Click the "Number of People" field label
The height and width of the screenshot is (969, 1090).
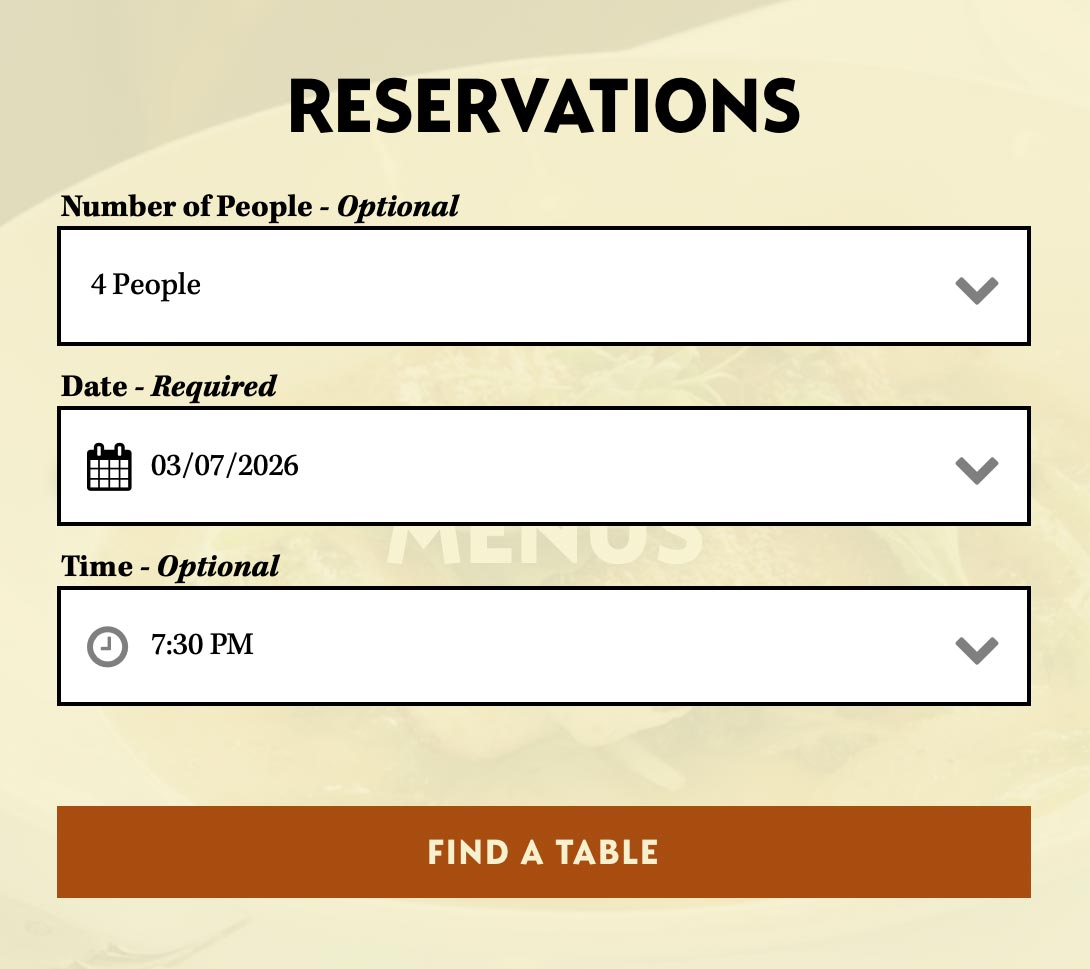tap(187, 206)
